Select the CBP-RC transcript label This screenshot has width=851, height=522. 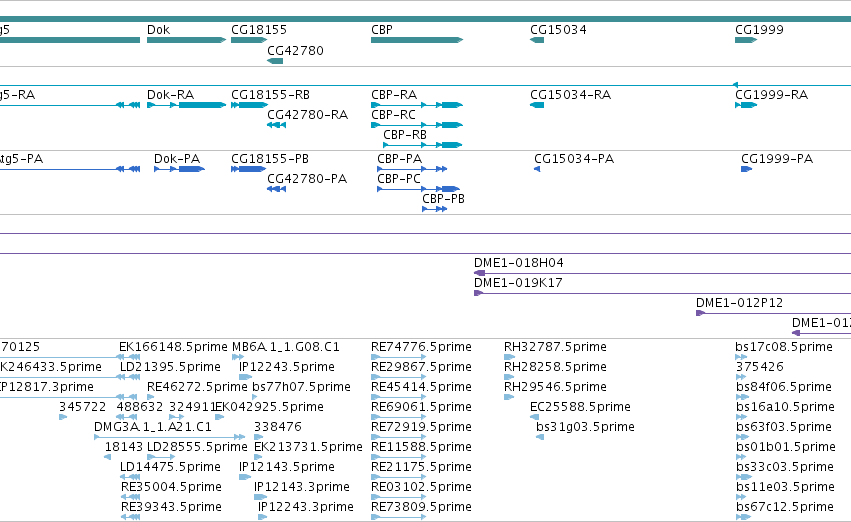tap(393, 115)
